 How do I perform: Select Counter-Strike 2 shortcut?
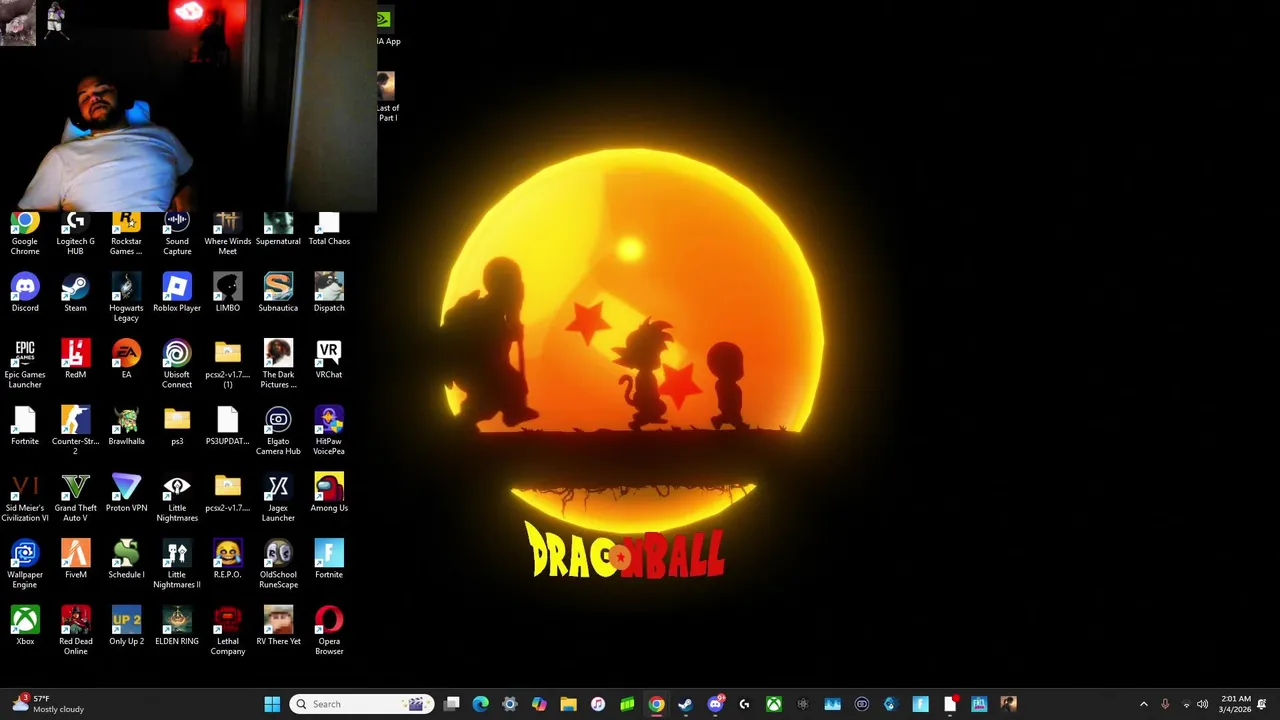[75, 431]
